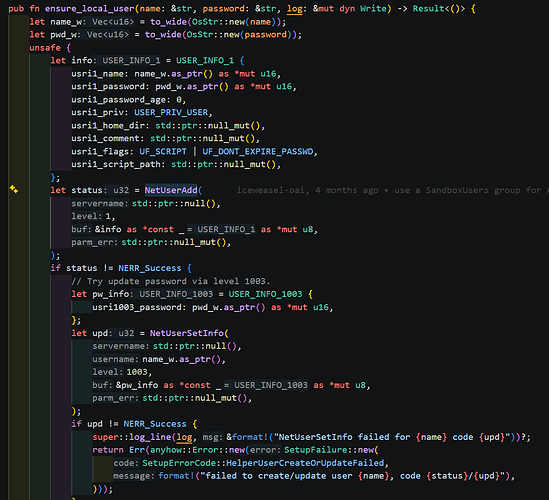Click the usri1_home_dir field
549x500 pixels.
(108, 126)
